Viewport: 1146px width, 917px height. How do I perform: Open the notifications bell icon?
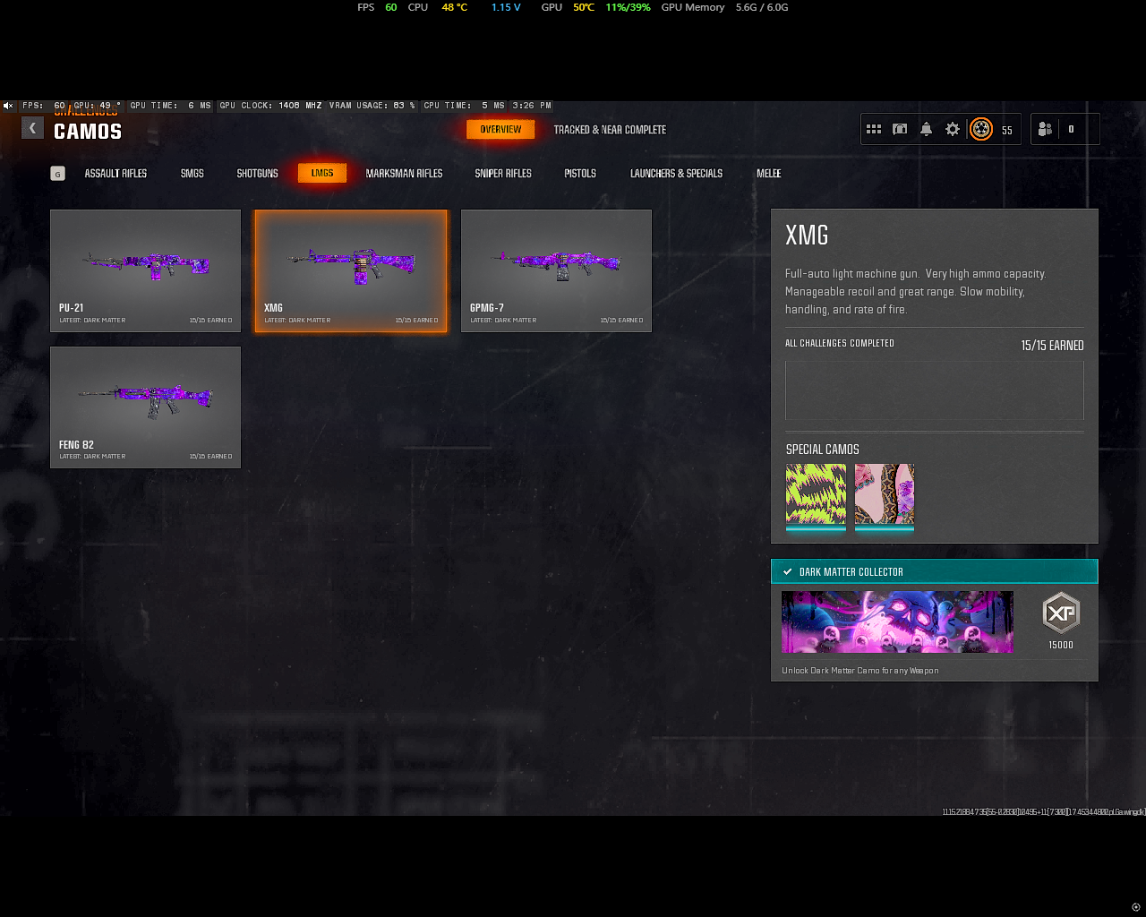926,129
